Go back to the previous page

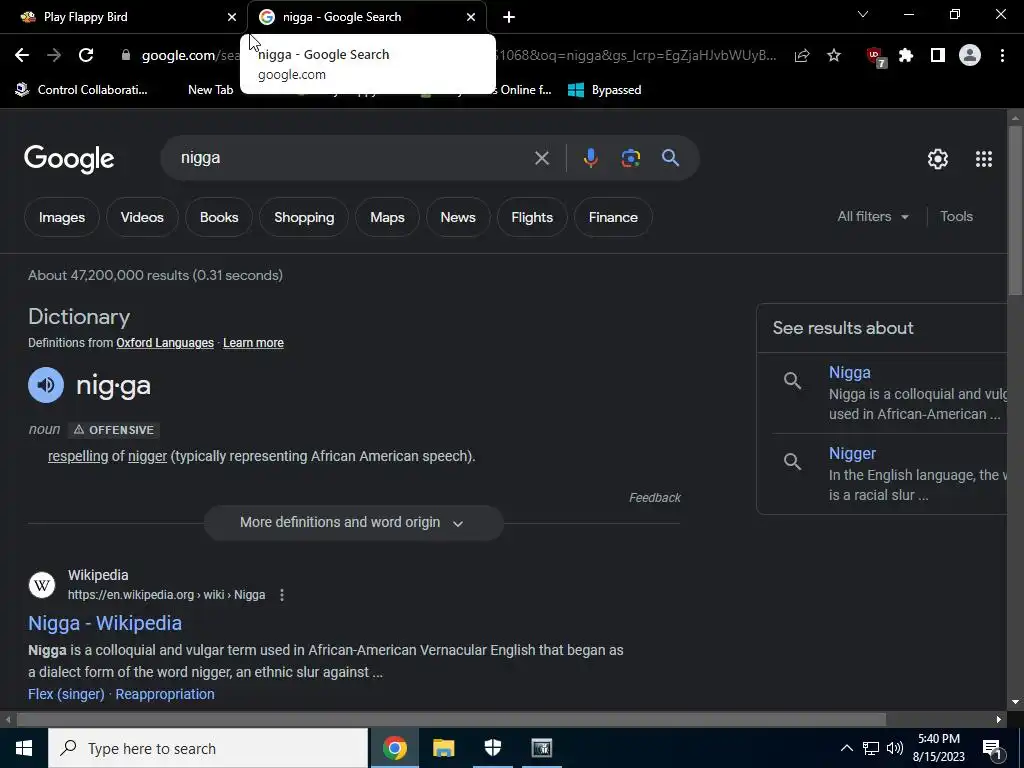click(22, 56)
